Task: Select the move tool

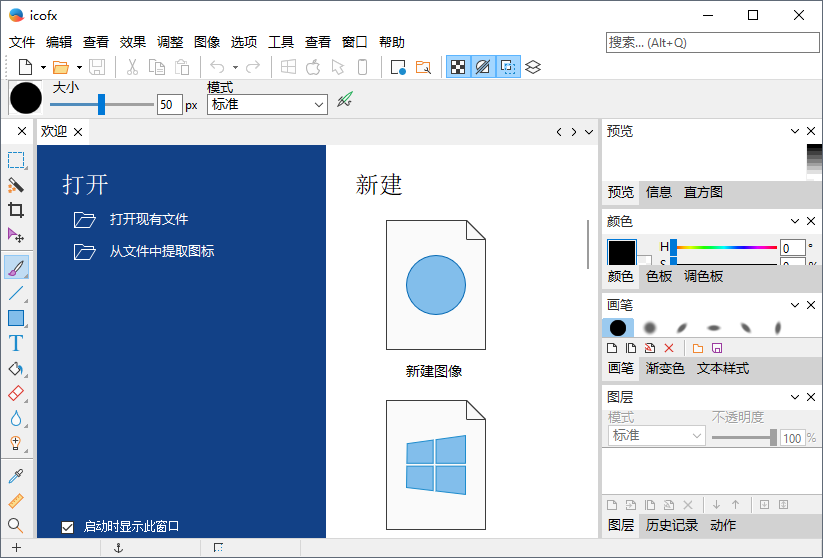Action: click(16, 236)
